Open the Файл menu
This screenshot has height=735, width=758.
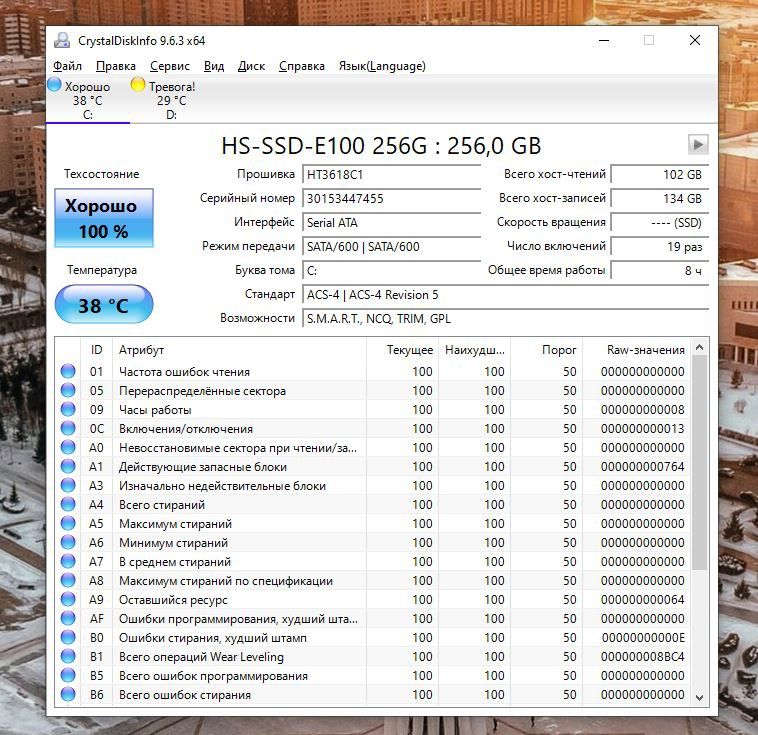[67, 66]
